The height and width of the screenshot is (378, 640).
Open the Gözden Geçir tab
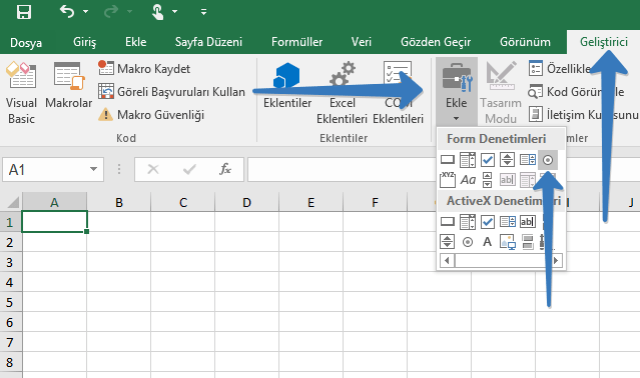[436, 42]
